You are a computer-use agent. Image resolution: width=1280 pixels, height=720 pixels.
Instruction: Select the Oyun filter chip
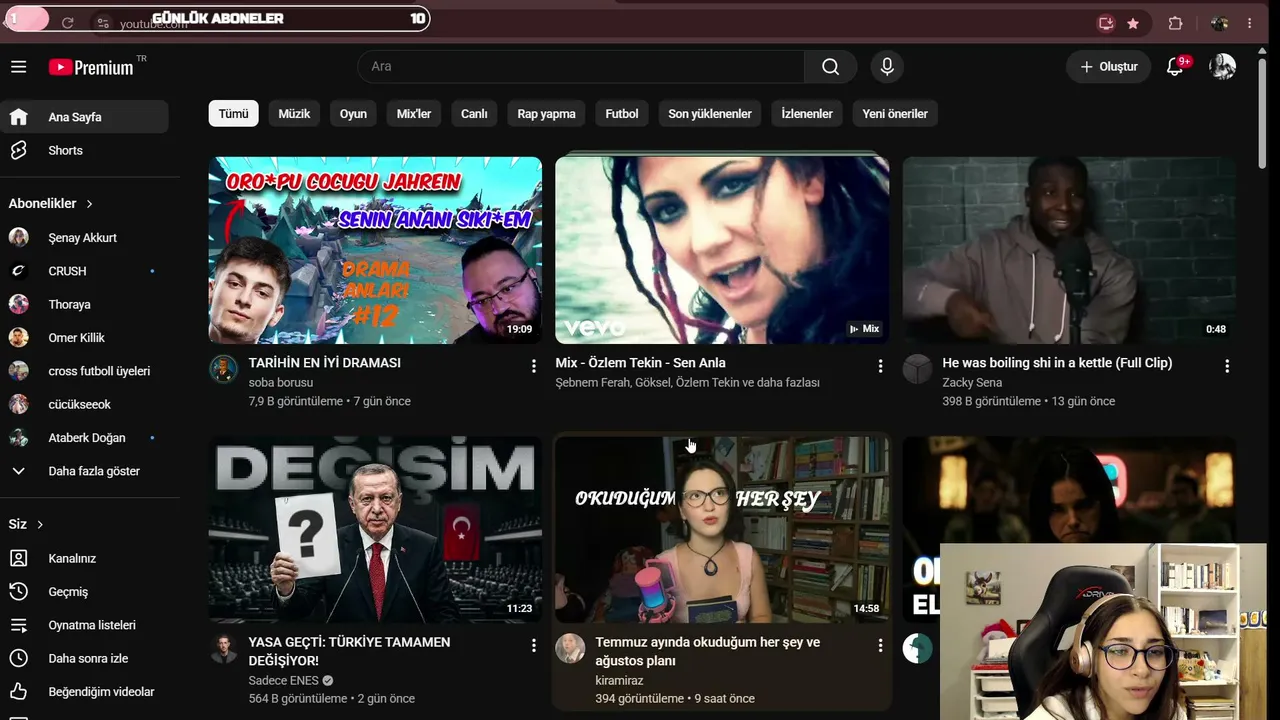tap(353, 114)
